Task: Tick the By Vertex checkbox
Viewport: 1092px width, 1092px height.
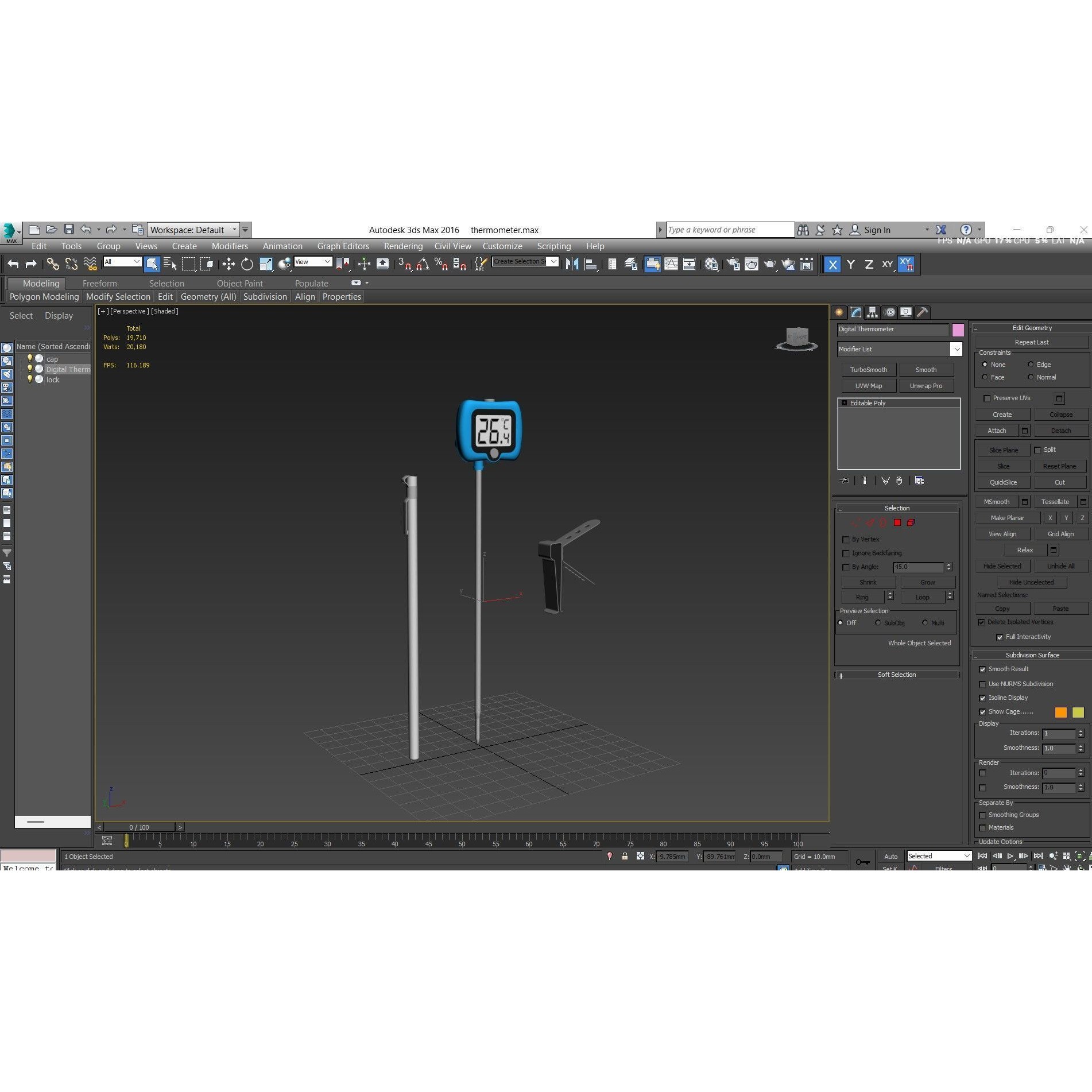Action: [846, 540]
